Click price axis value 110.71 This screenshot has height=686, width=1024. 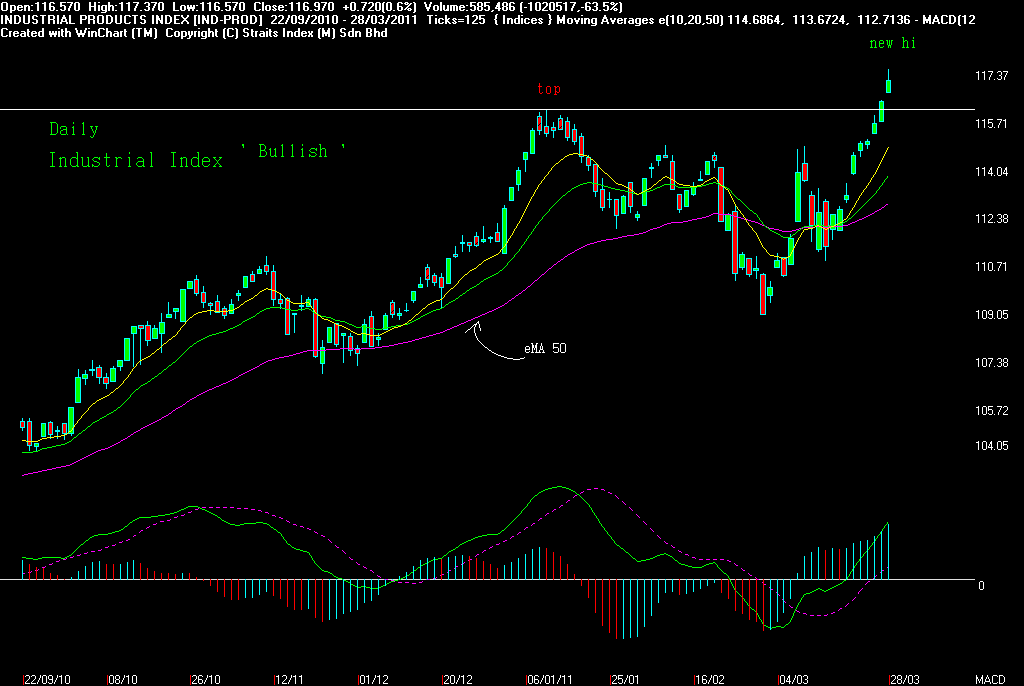(x=991, y=266)
